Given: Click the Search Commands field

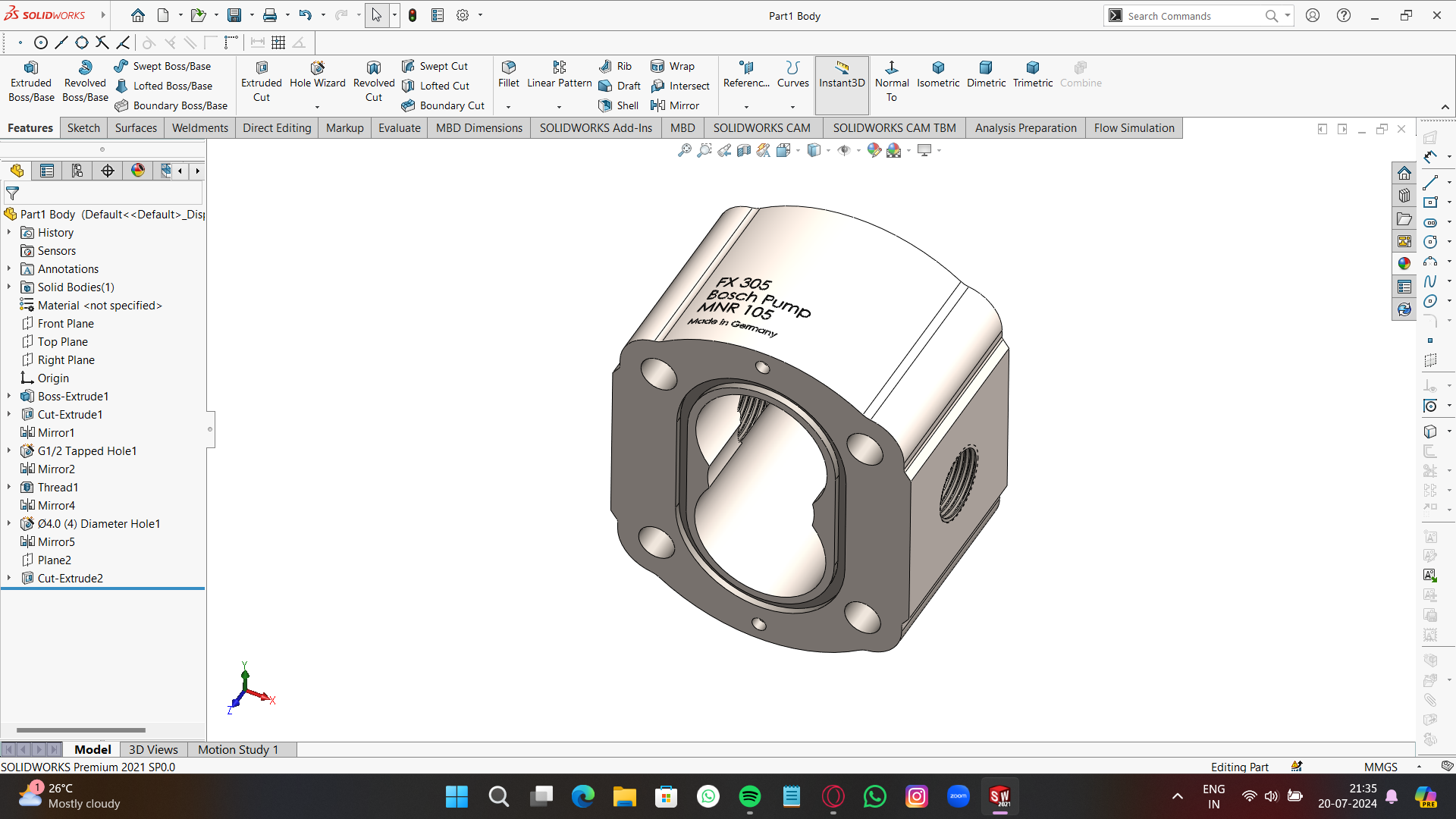Looking at the screenshot, I should click(1194, 15).
